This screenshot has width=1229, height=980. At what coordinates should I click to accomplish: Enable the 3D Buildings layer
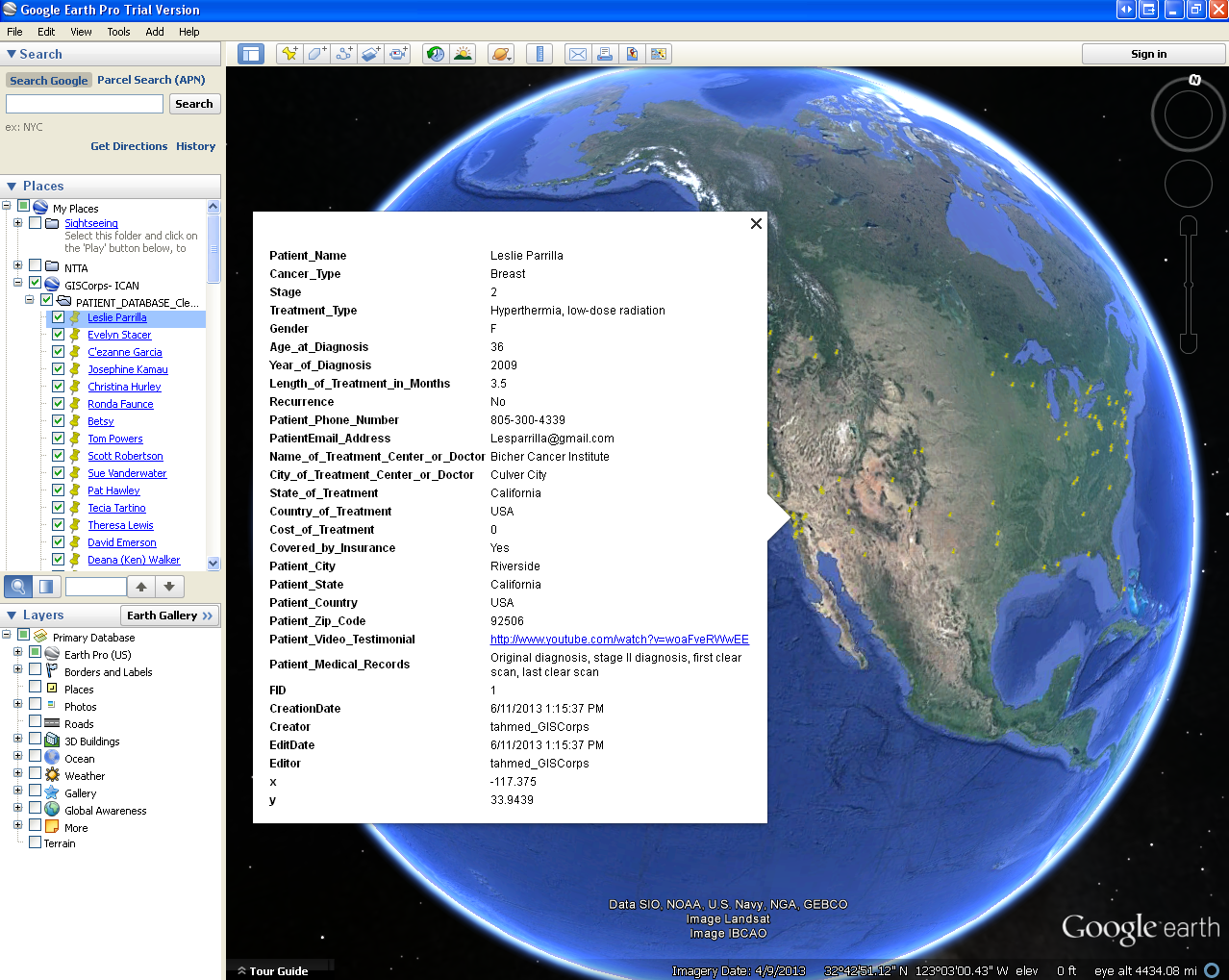(x=36, y=739)
